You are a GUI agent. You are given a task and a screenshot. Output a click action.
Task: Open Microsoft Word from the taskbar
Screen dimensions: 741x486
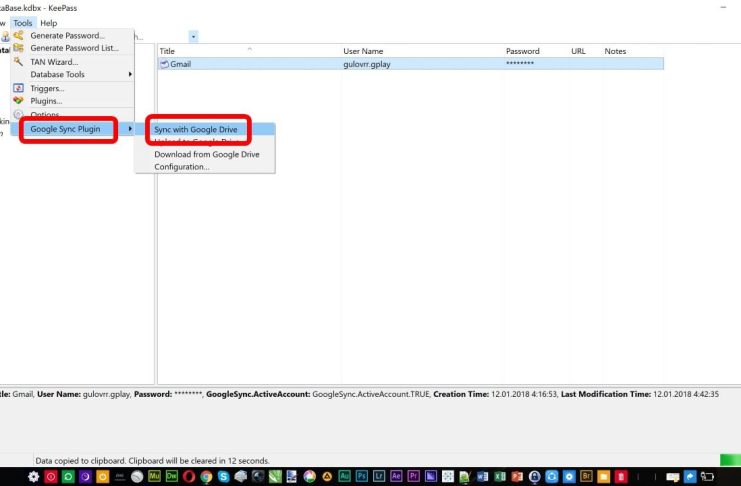tap(483, 477)
